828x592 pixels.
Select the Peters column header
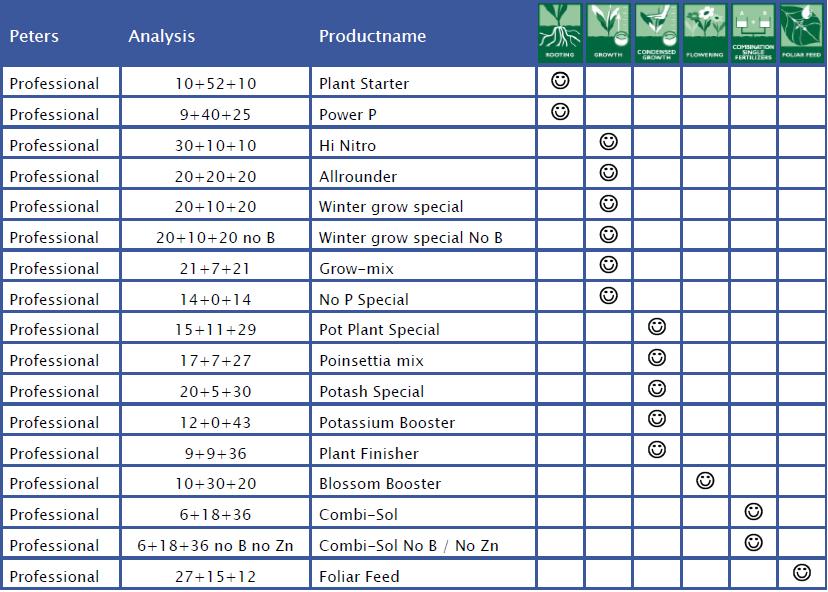[x=34, y=36]
